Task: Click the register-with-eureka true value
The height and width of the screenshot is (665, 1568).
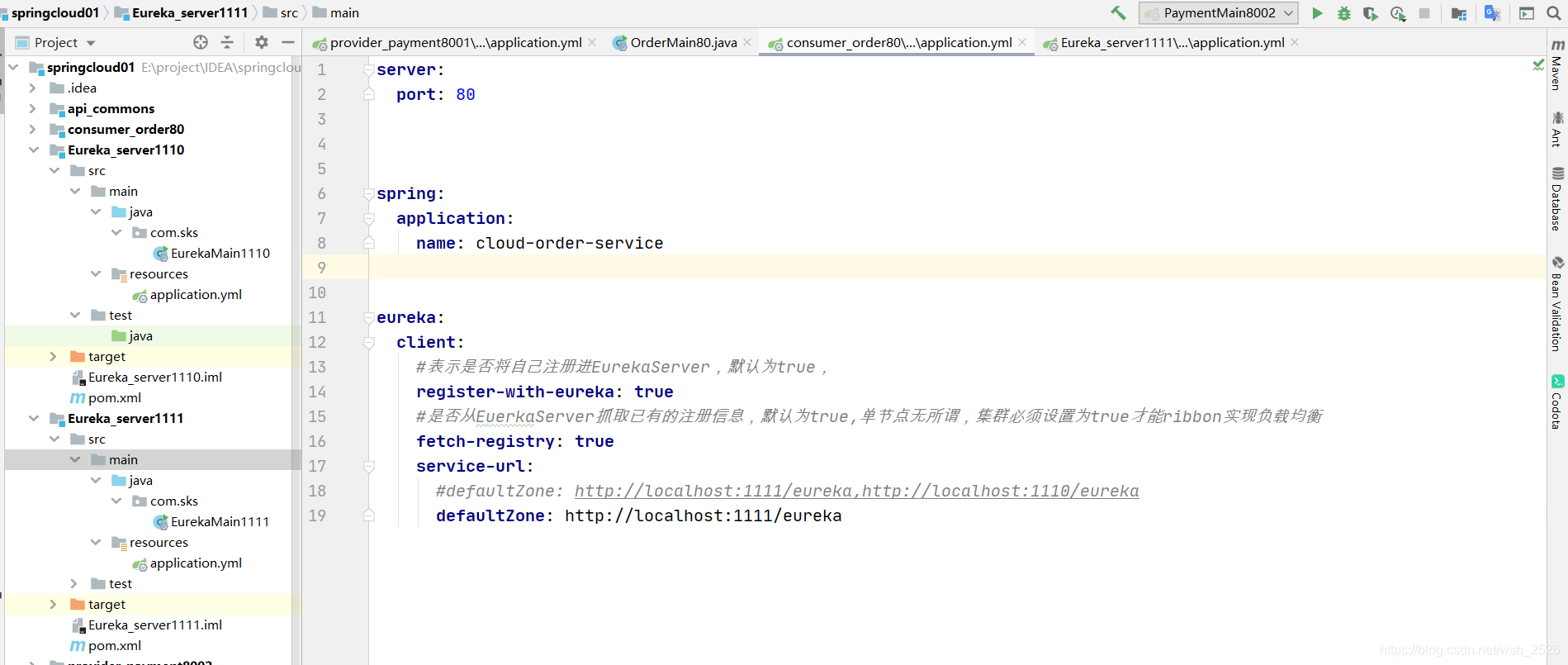Action: (654, 392)
